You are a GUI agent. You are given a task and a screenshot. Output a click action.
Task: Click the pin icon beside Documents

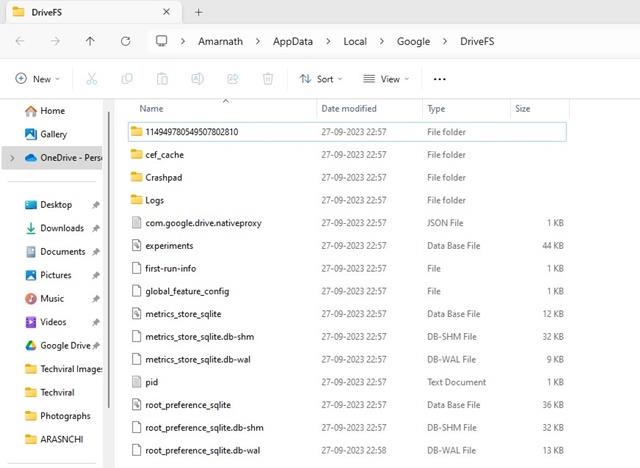tap(96, 252)
